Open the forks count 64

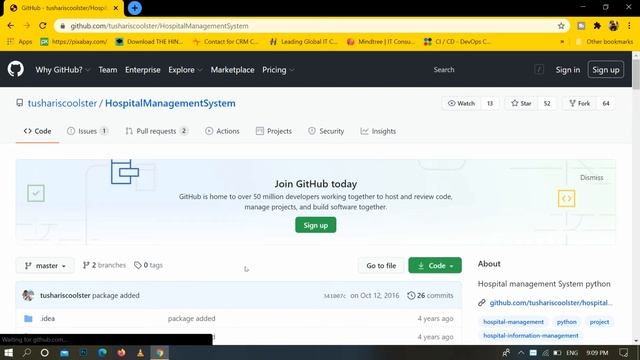[606, 103]
